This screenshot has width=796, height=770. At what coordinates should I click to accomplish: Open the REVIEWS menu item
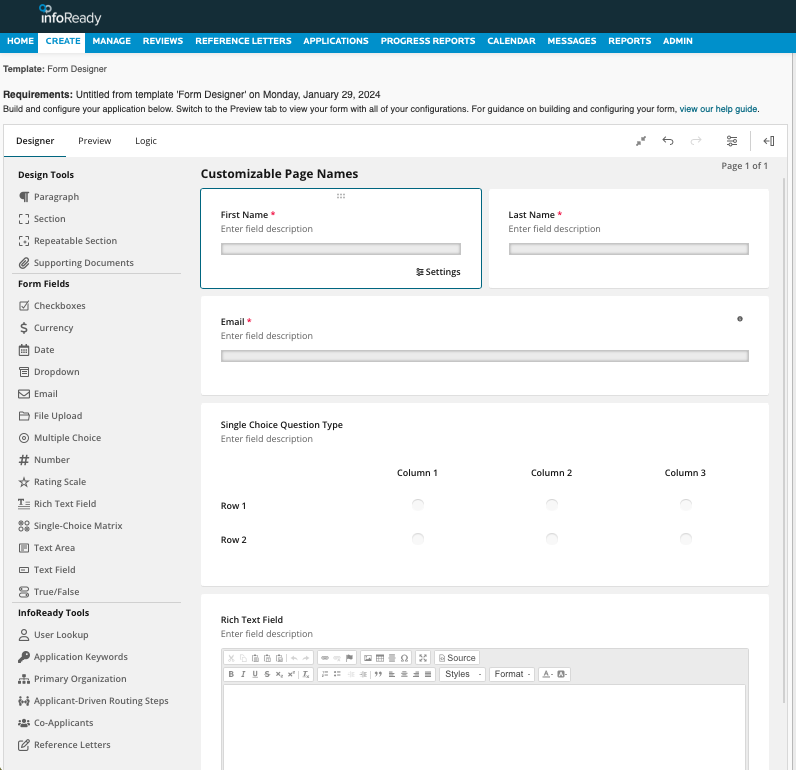pos(163,41)
